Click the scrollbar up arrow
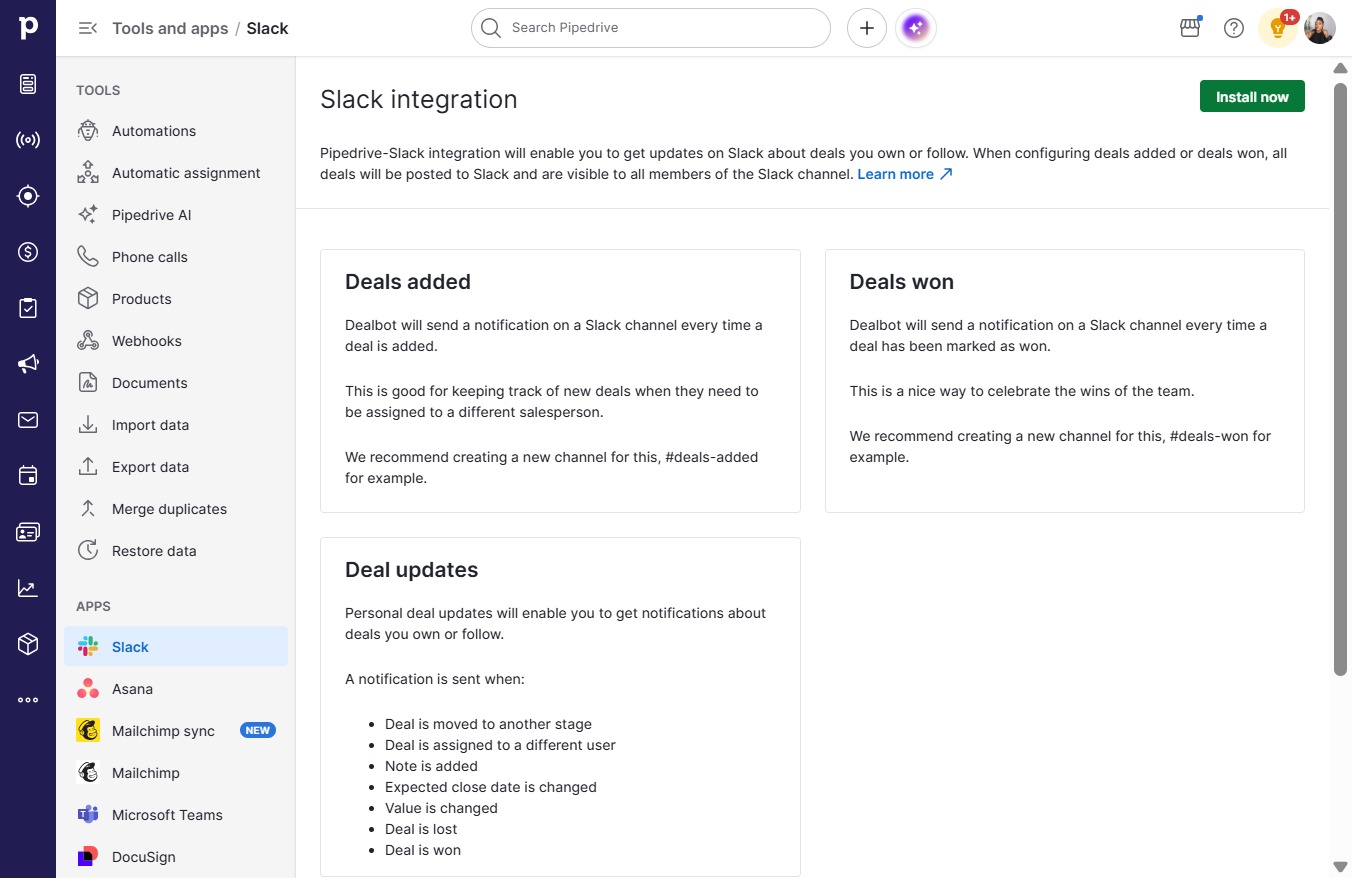The width and height of the screenshot is (1352, 878). (x=1340, y=67)
